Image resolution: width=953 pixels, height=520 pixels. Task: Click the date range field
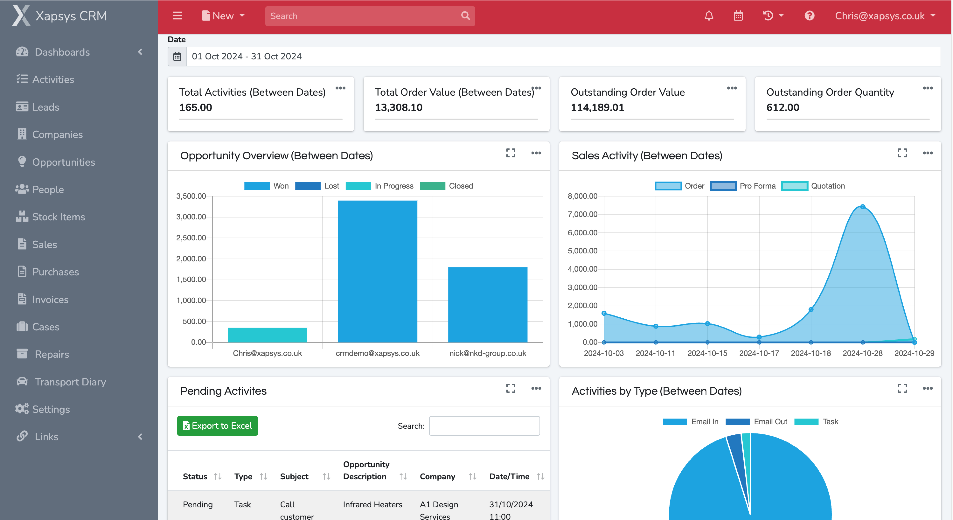coord(563,56)
